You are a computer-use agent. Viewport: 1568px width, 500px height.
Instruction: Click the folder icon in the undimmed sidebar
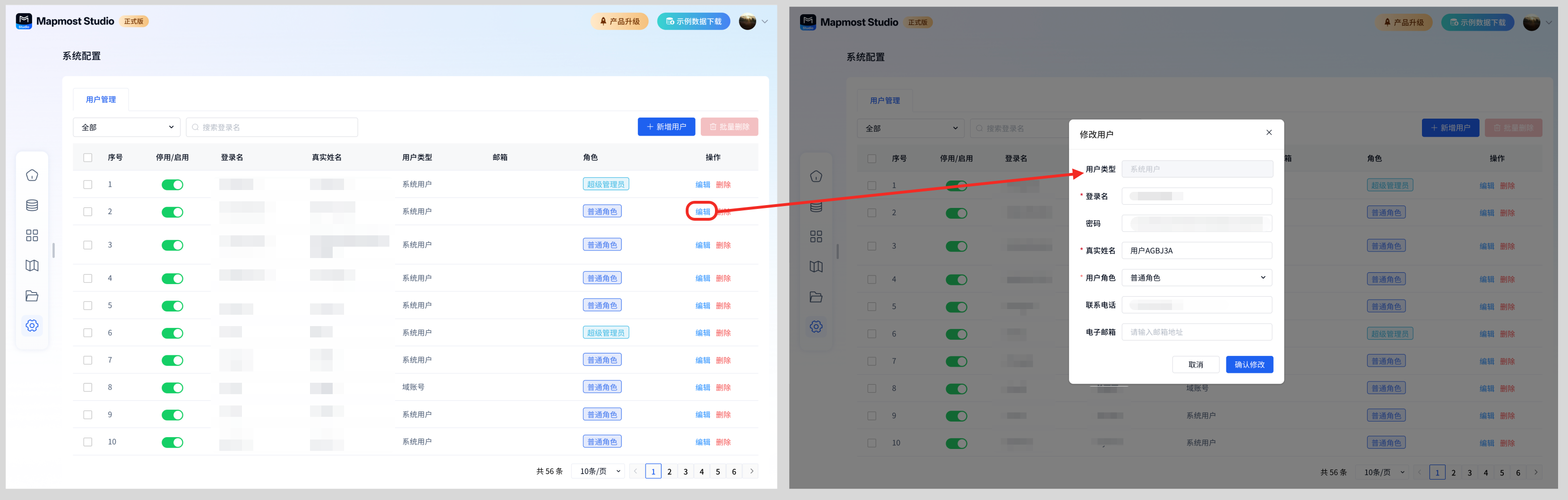click(32, 296)
